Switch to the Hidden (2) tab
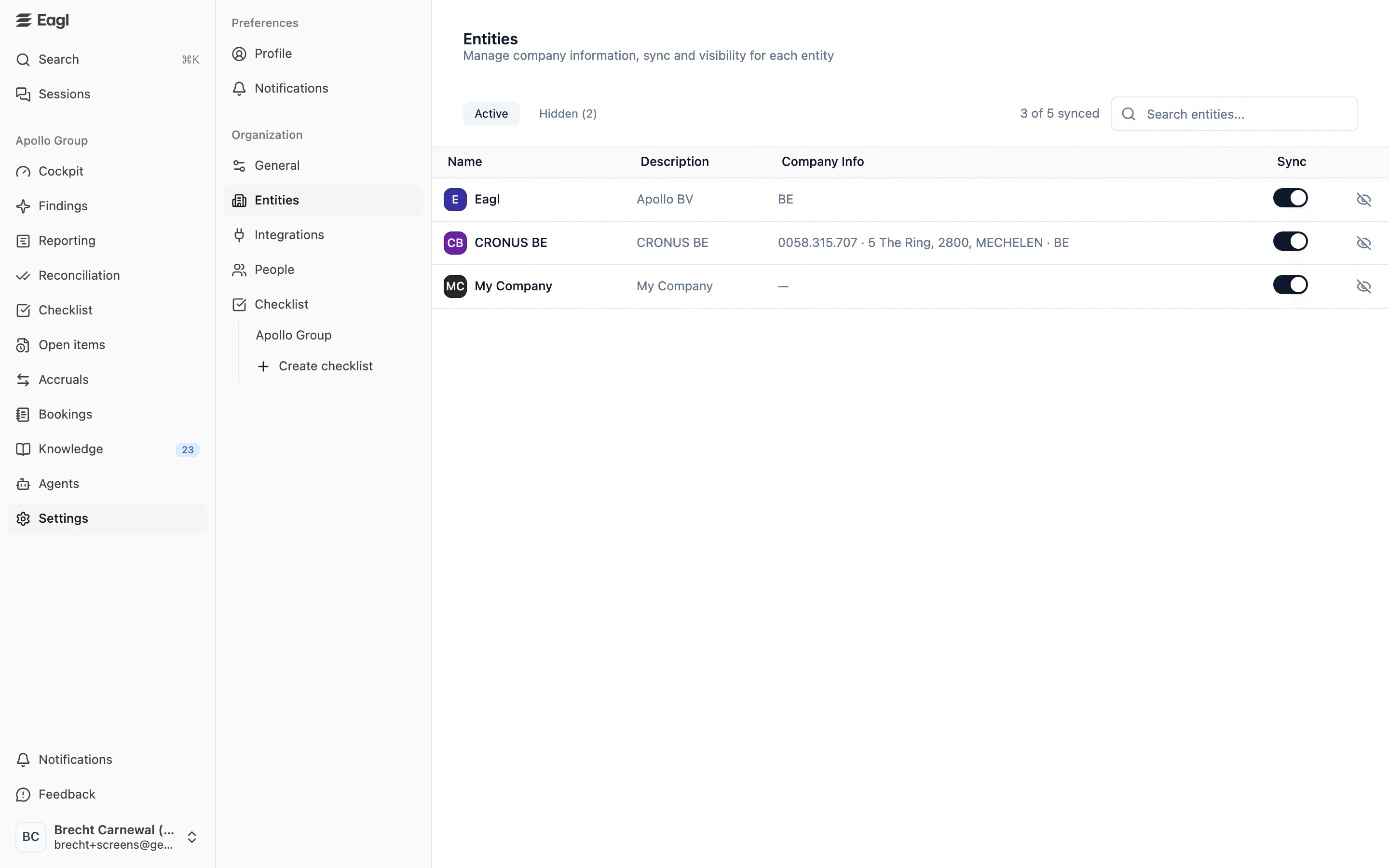 click(568, 114)
